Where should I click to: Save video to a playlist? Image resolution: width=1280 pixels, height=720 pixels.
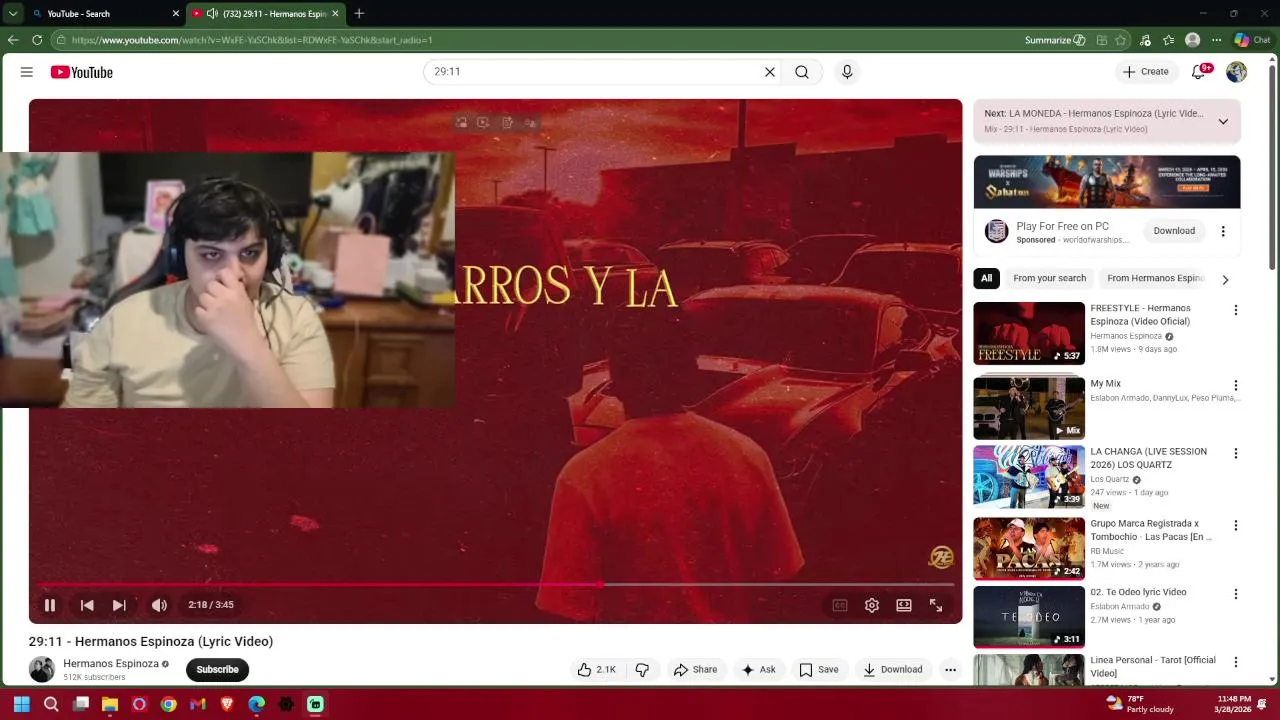[818, 670]
